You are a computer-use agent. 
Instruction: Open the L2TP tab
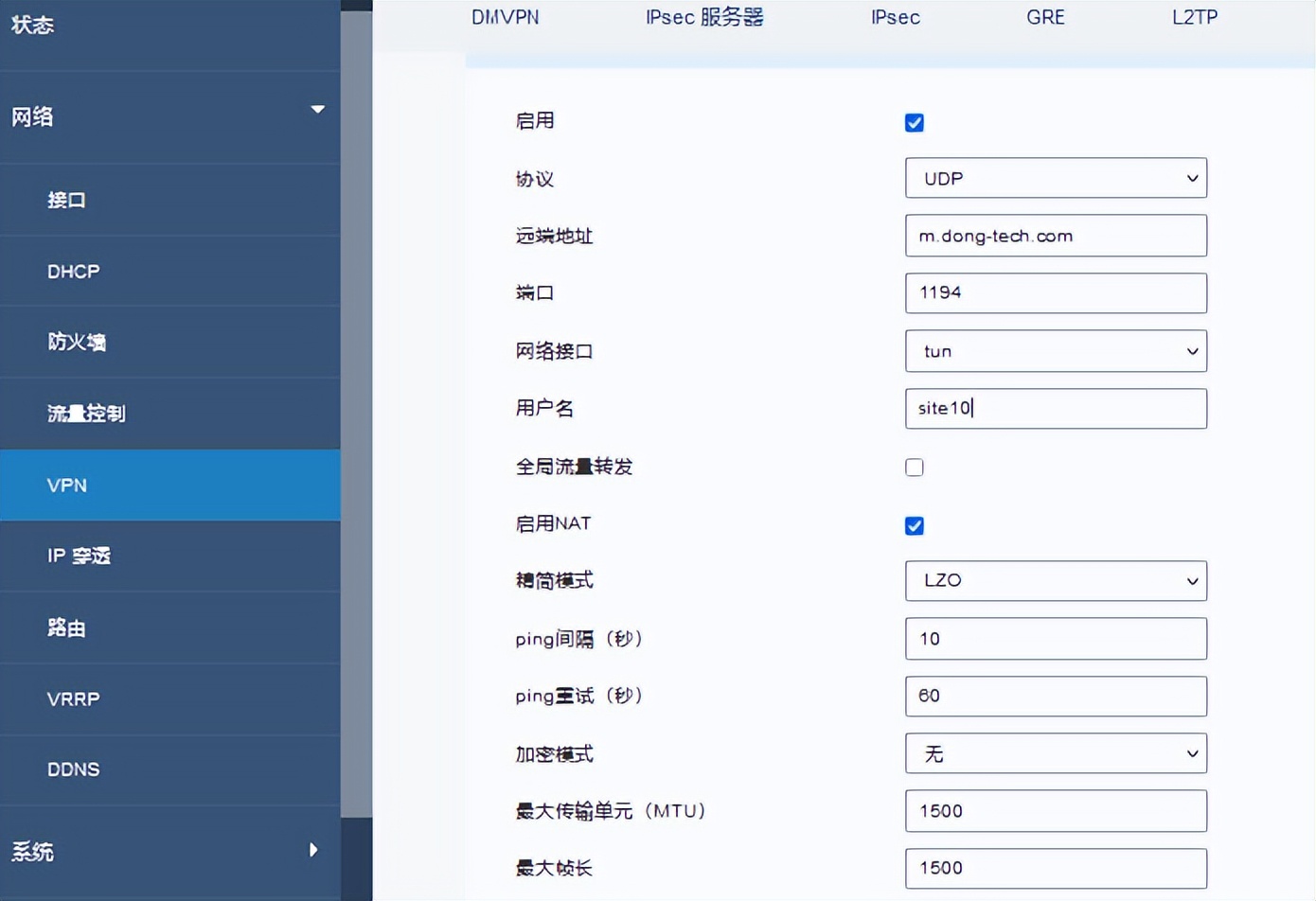click(x=1194, y=17)
